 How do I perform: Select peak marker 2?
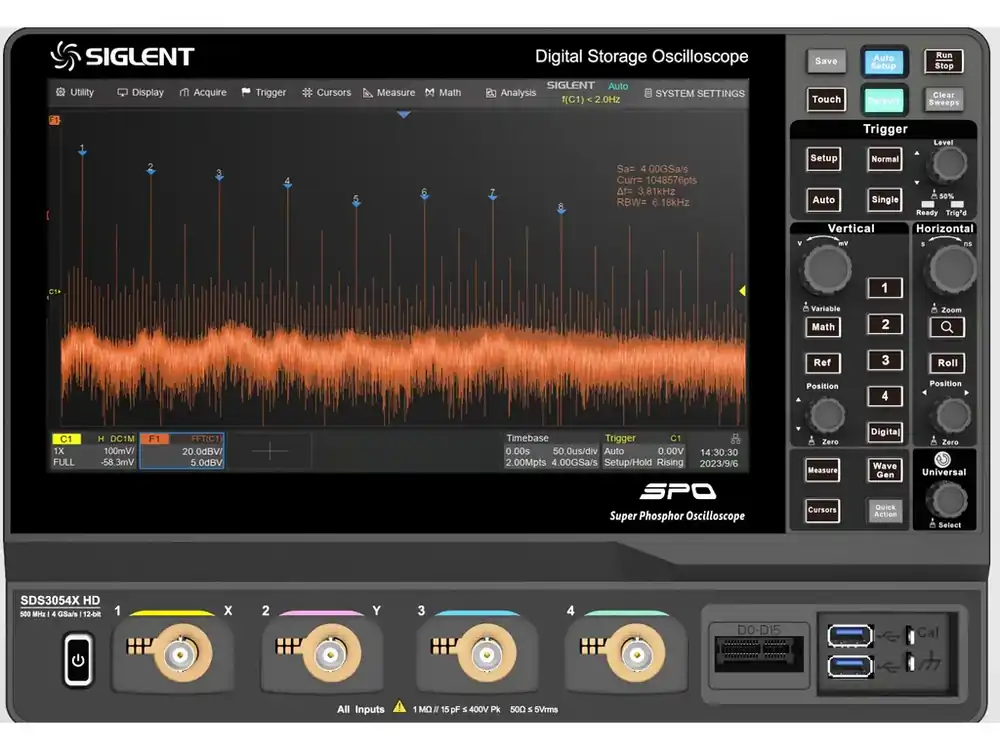(x=151, y=169)
